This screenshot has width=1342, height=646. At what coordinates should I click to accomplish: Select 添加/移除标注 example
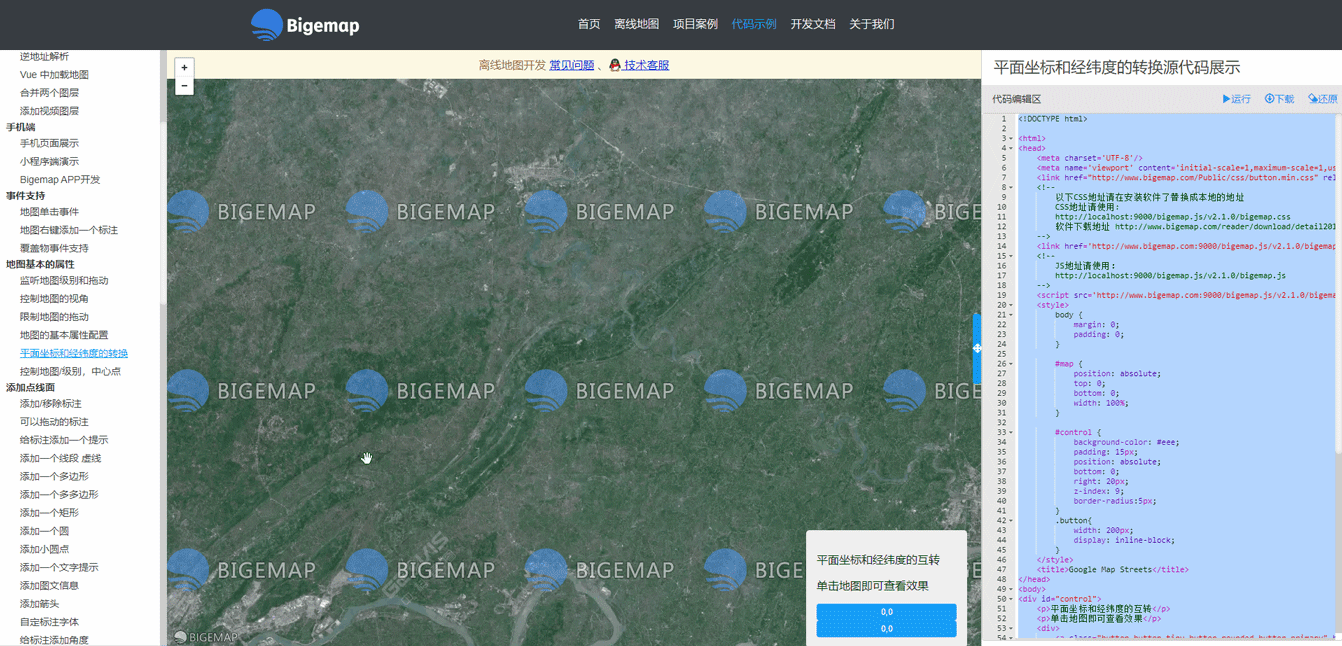51,404
